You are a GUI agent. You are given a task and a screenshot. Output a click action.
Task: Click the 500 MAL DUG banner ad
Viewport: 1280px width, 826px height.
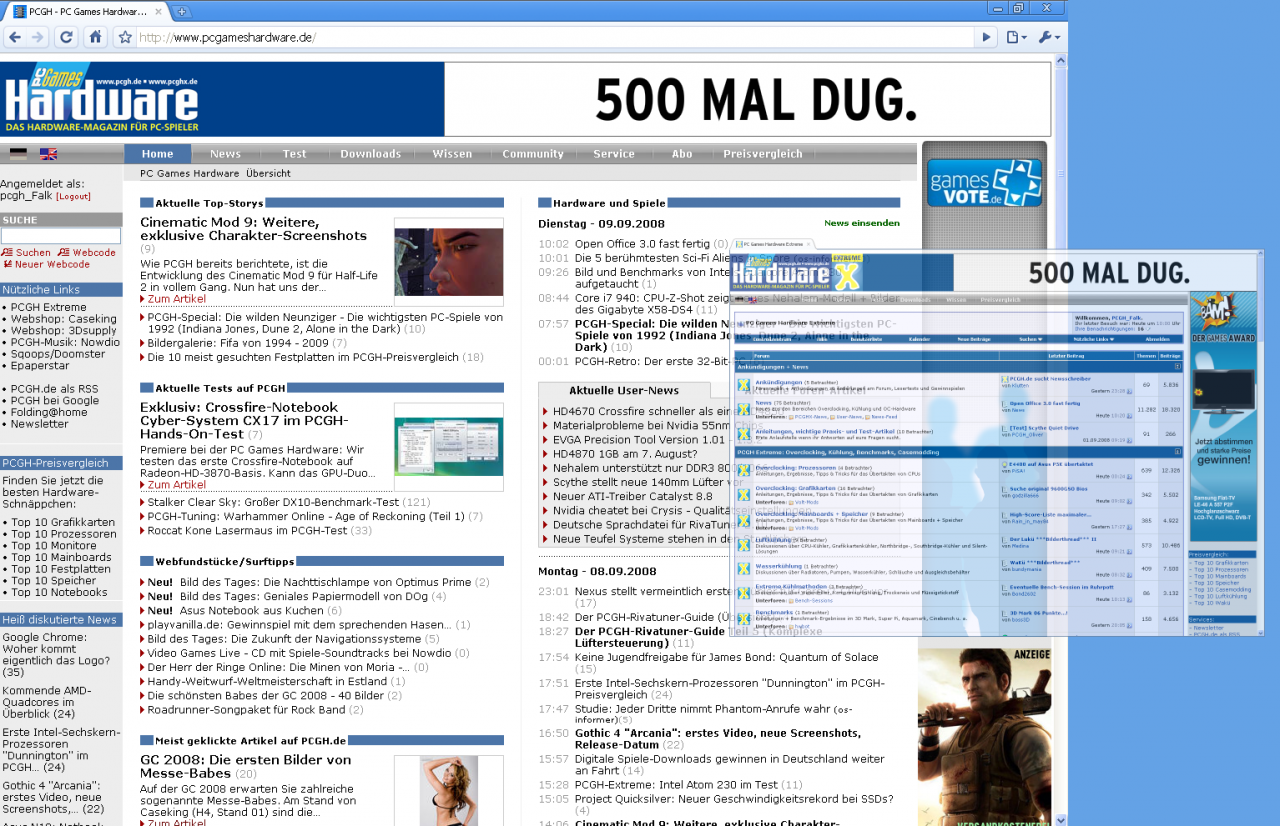pos(748,99)
